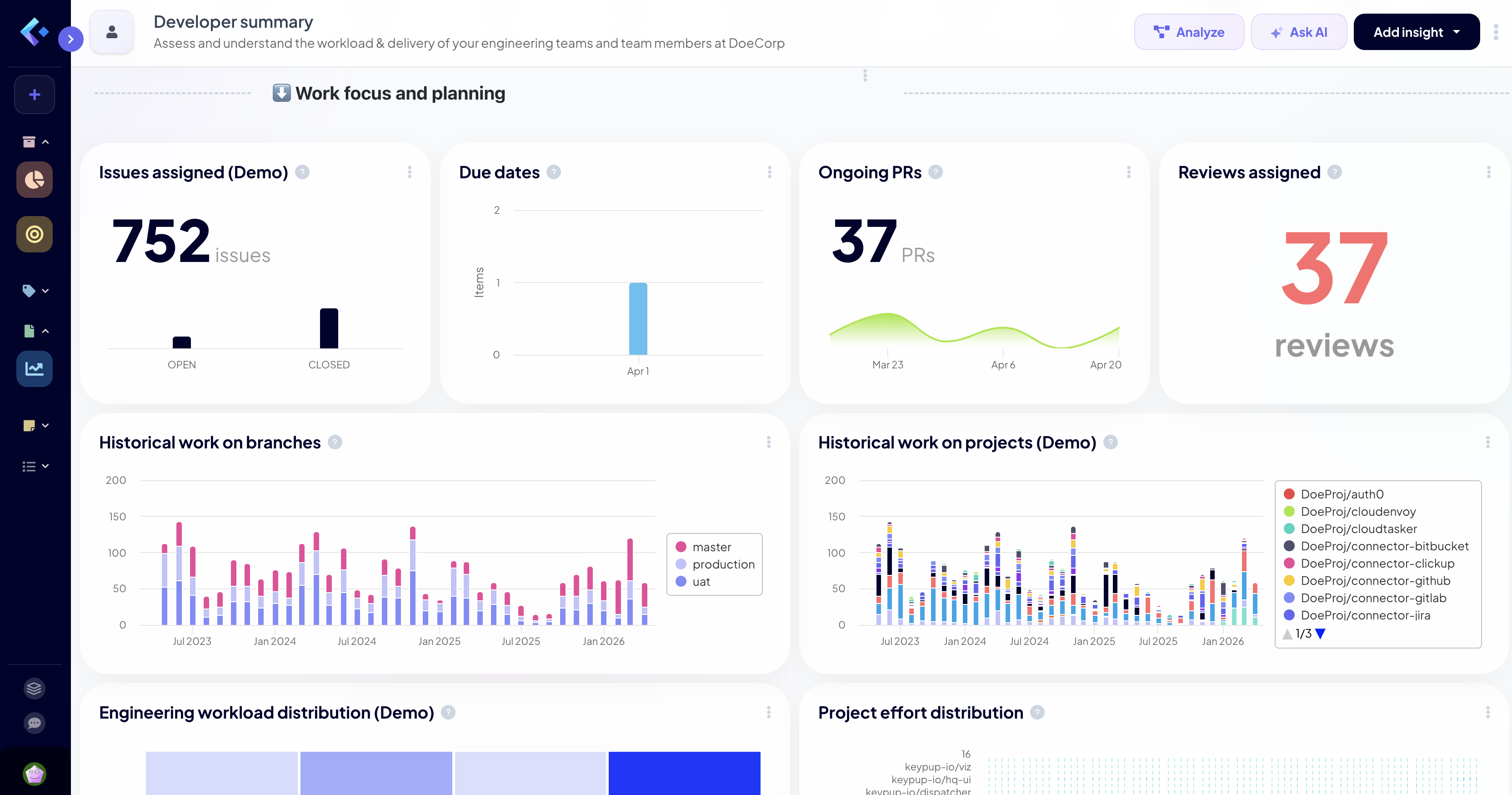Toggle DoeProj/connector-gitlab series in legend

click(1365, 599)
